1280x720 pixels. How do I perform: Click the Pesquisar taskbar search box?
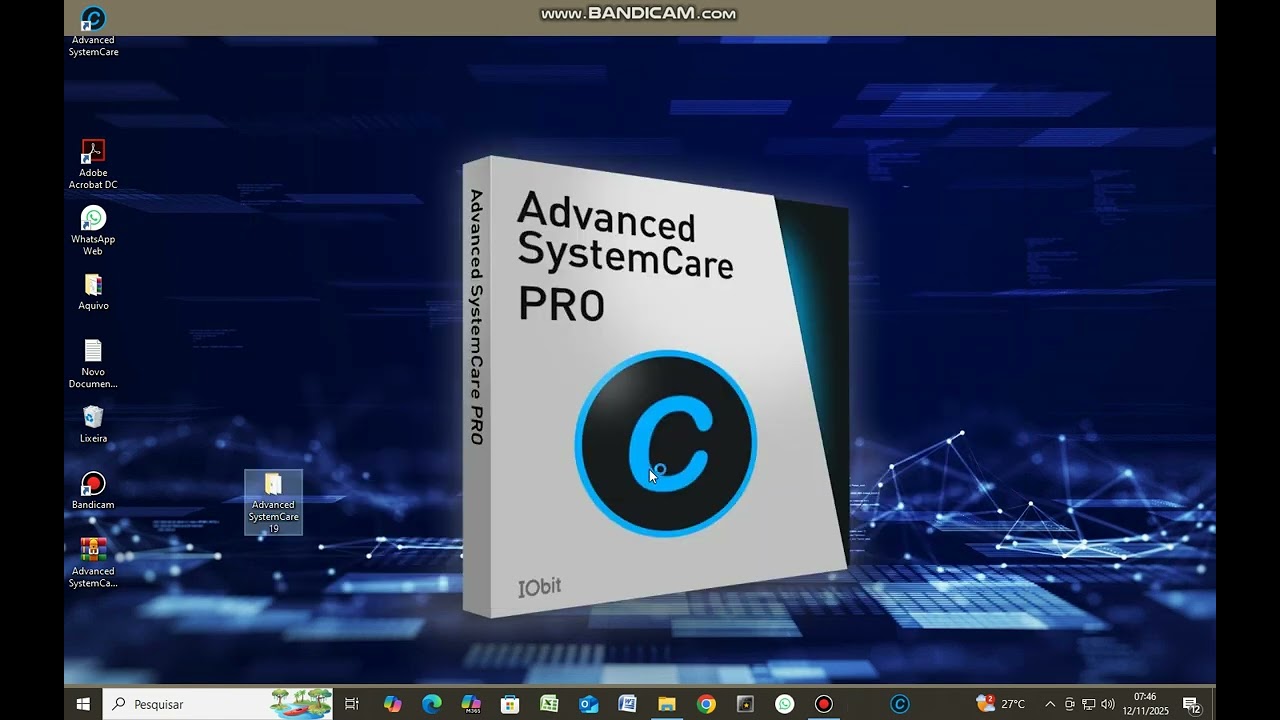click(x=218, y=704)
